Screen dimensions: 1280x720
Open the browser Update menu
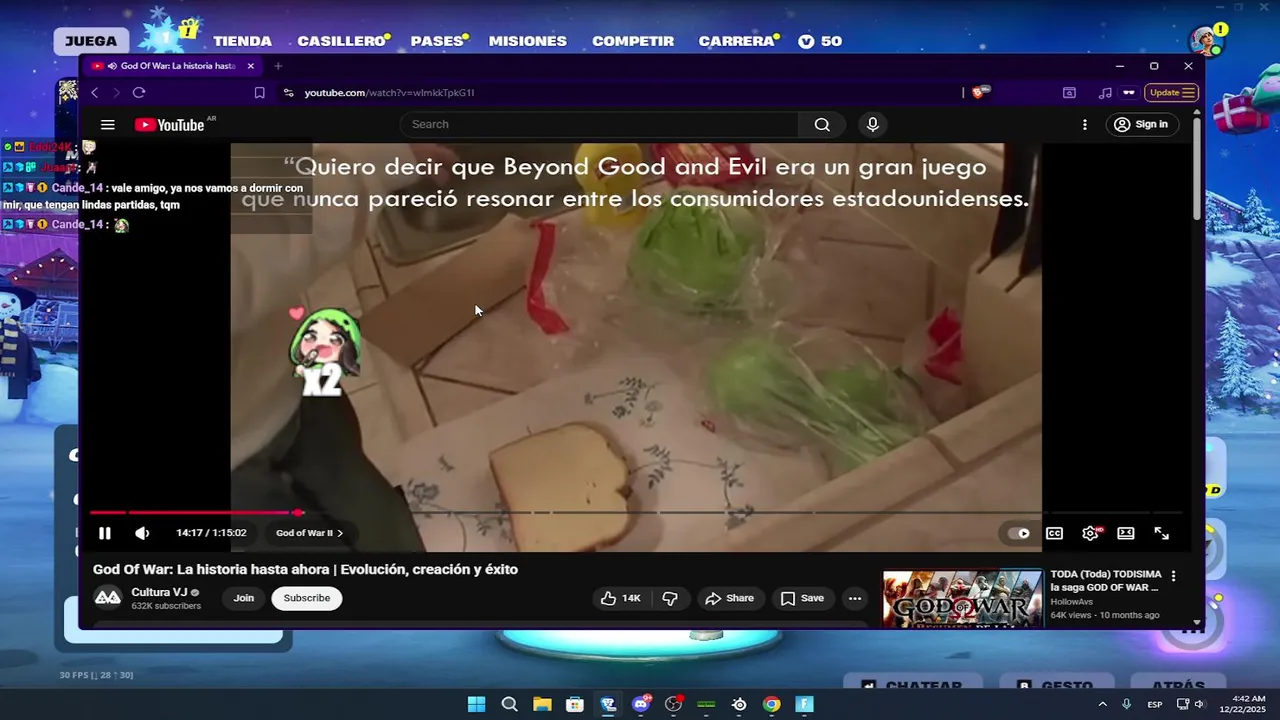[1171, 93]
